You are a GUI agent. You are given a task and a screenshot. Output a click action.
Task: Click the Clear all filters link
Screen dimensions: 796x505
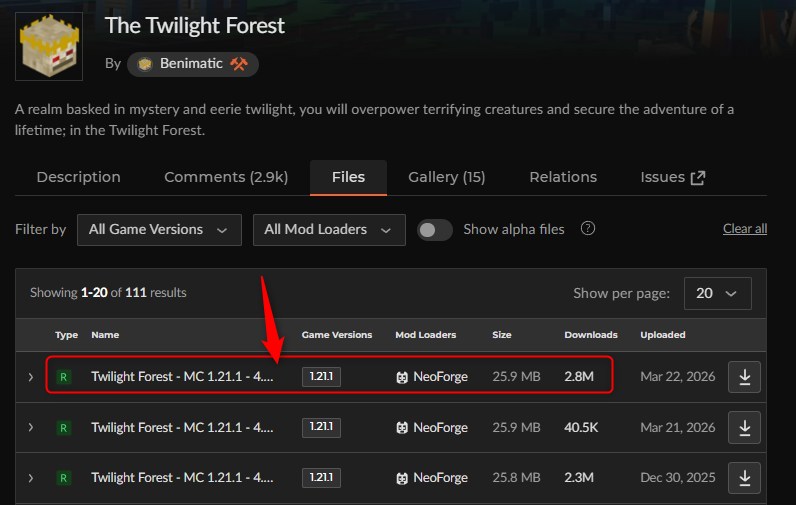coord(745,229)
